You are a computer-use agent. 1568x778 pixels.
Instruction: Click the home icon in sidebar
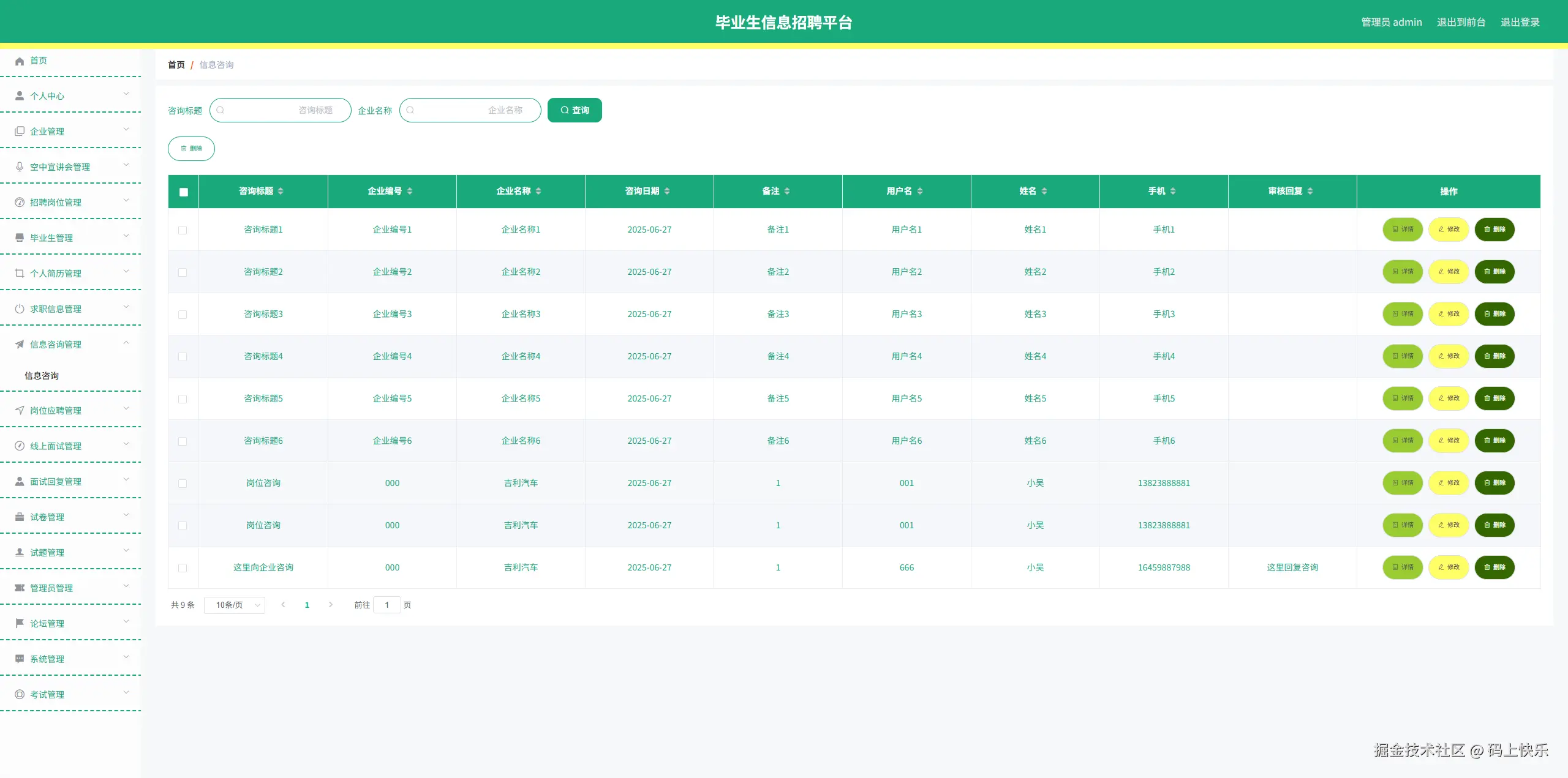pos(20,61)
